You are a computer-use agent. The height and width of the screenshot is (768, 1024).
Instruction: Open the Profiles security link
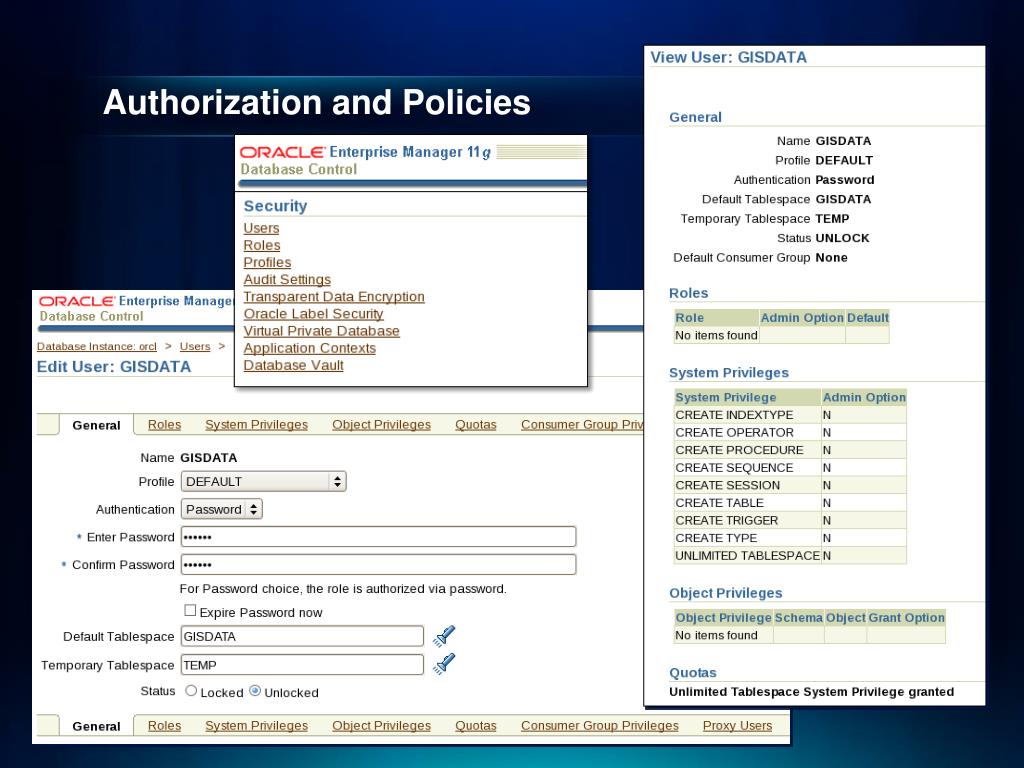point(267,262)
